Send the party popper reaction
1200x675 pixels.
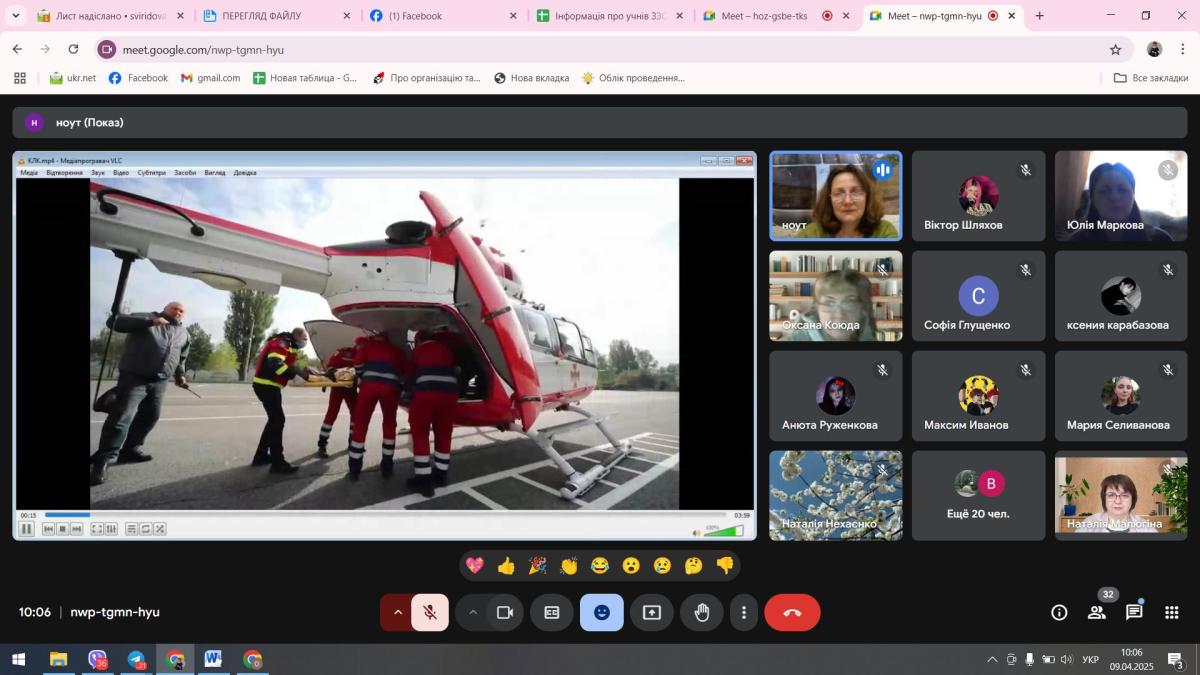point(537,566)
